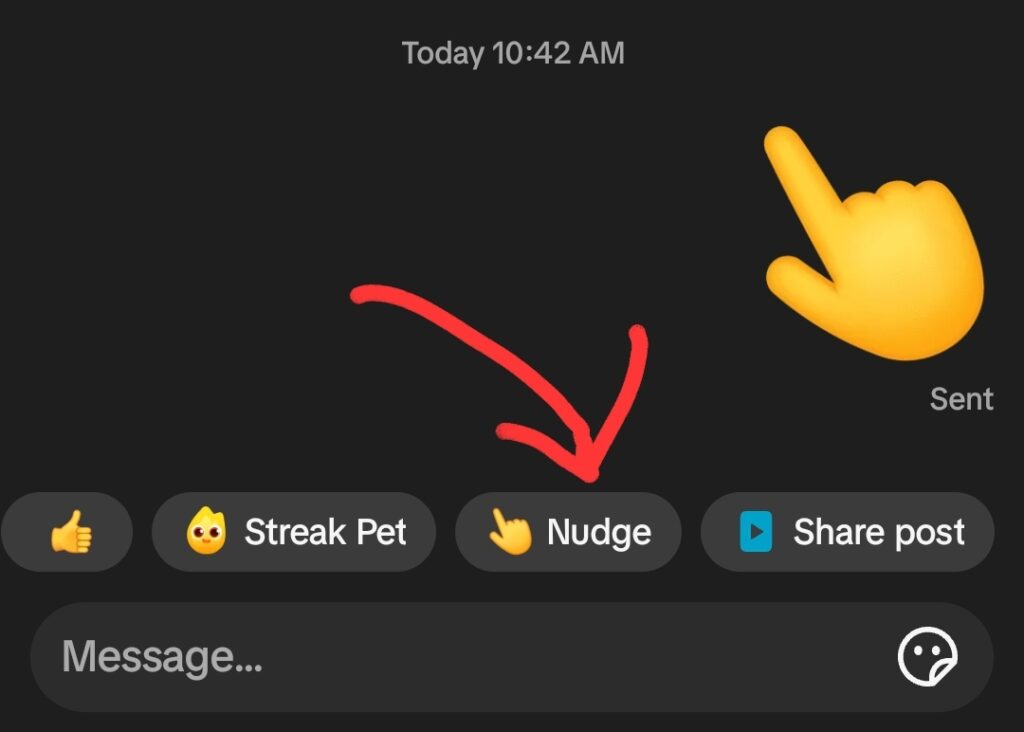
Task: Tap the Nudge quick action chip
Action: [568, 532]
